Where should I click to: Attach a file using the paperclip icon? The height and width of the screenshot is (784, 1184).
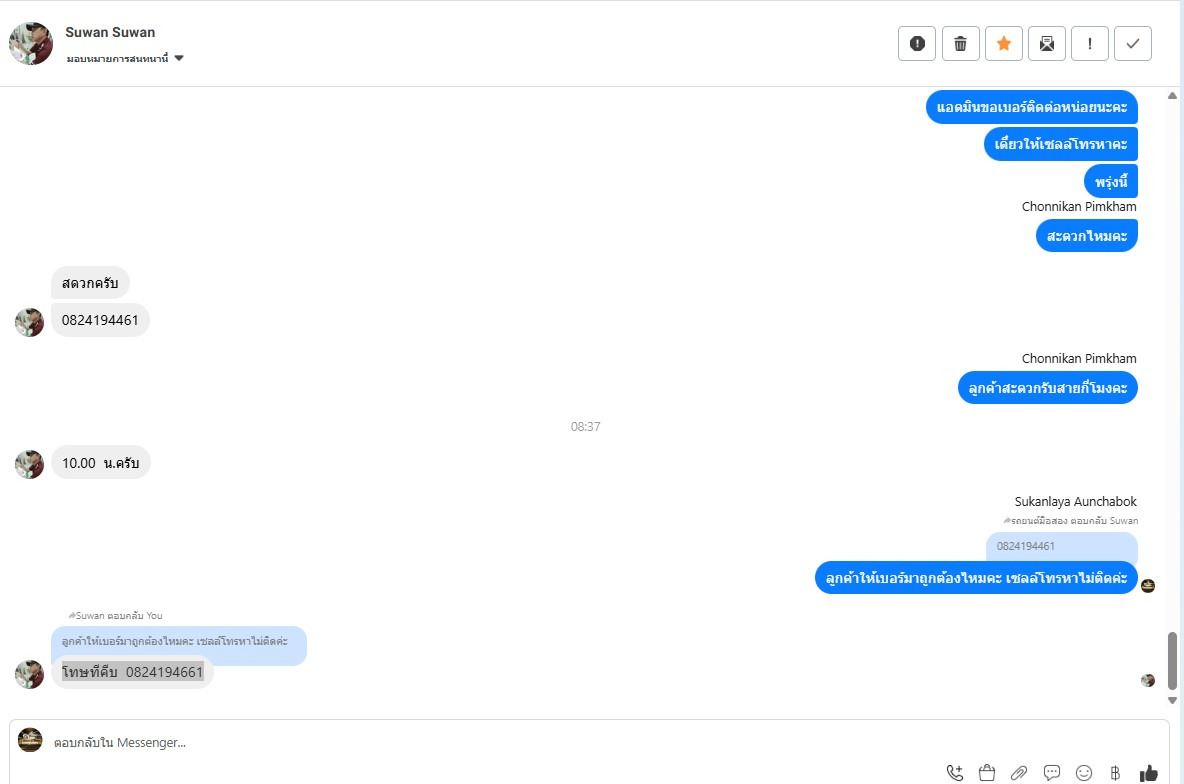pyautogui.click(x=1019, y=773)
